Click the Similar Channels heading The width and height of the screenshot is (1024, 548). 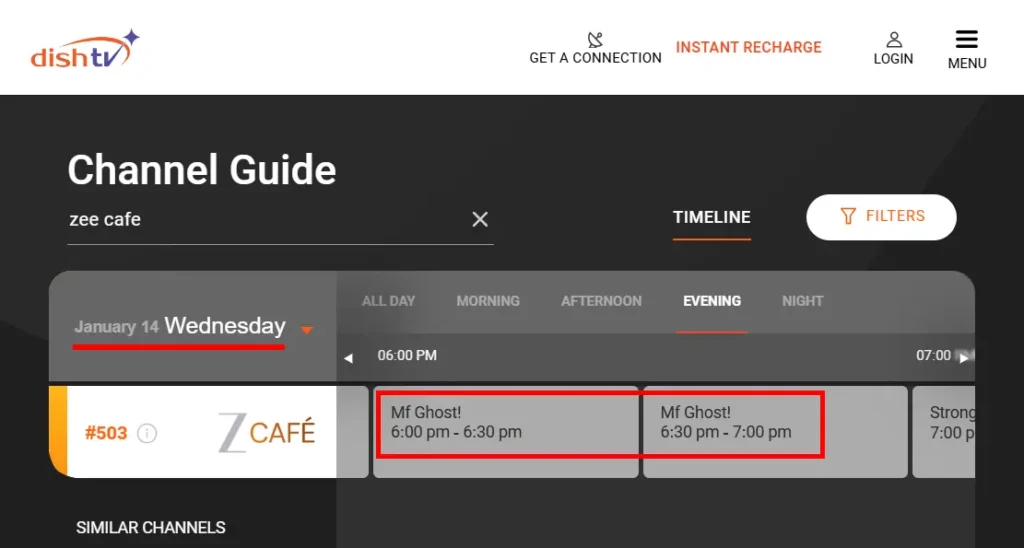tap(151, 528)
